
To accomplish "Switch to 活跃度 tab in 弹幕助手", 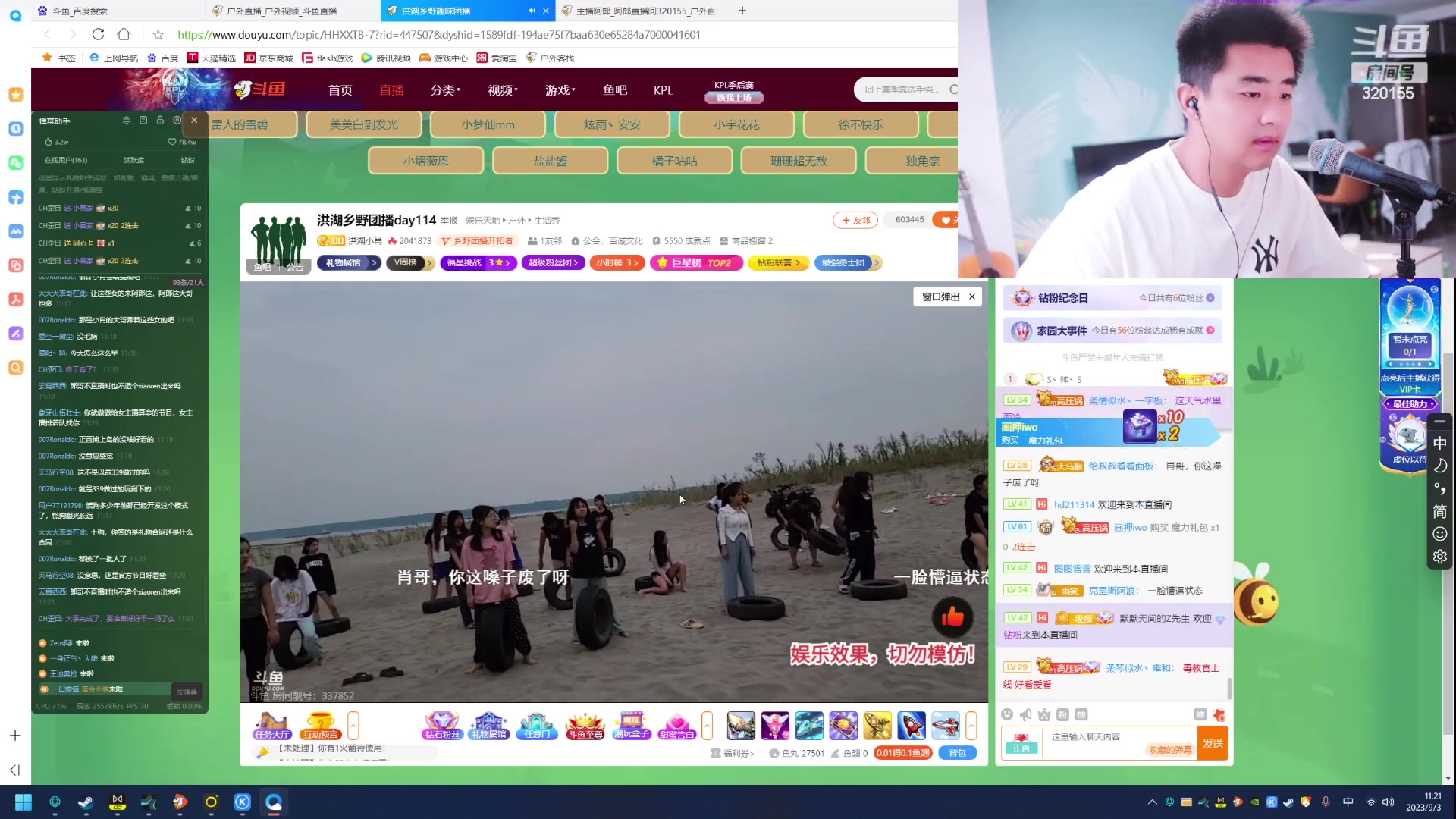I will pyautogui.click(x=133, y=160).
